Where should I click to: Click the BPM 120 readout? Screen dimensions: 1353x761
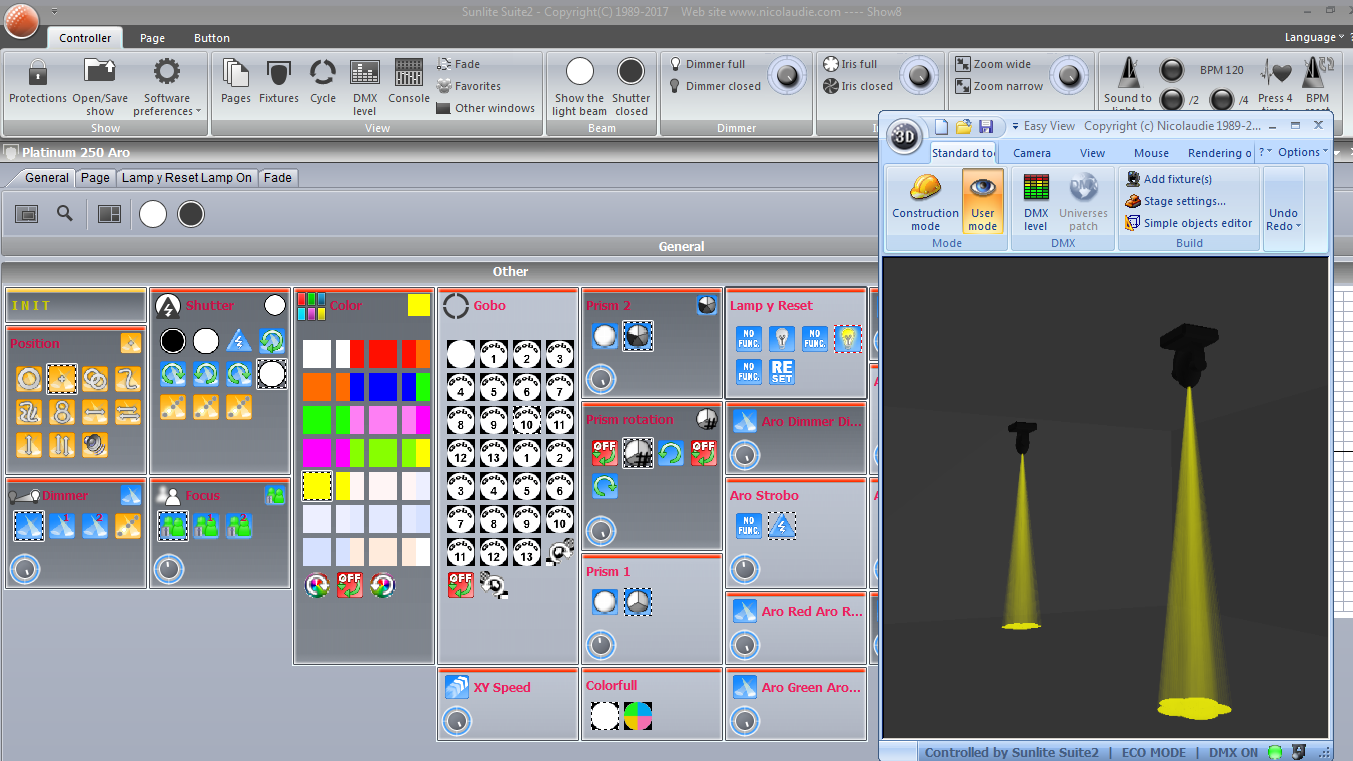point(1222,70)
